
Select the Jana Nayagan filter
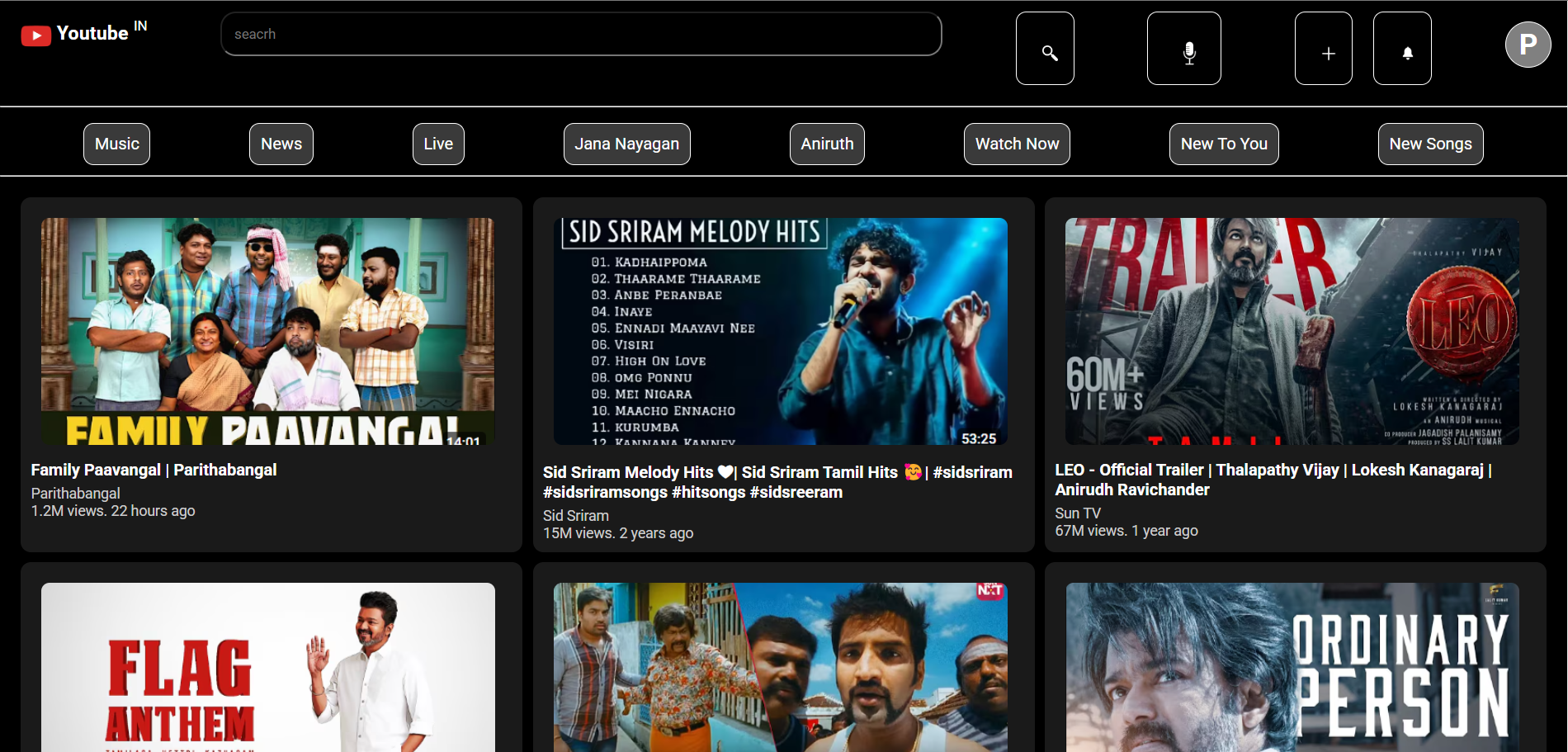(x=626, y=144)
